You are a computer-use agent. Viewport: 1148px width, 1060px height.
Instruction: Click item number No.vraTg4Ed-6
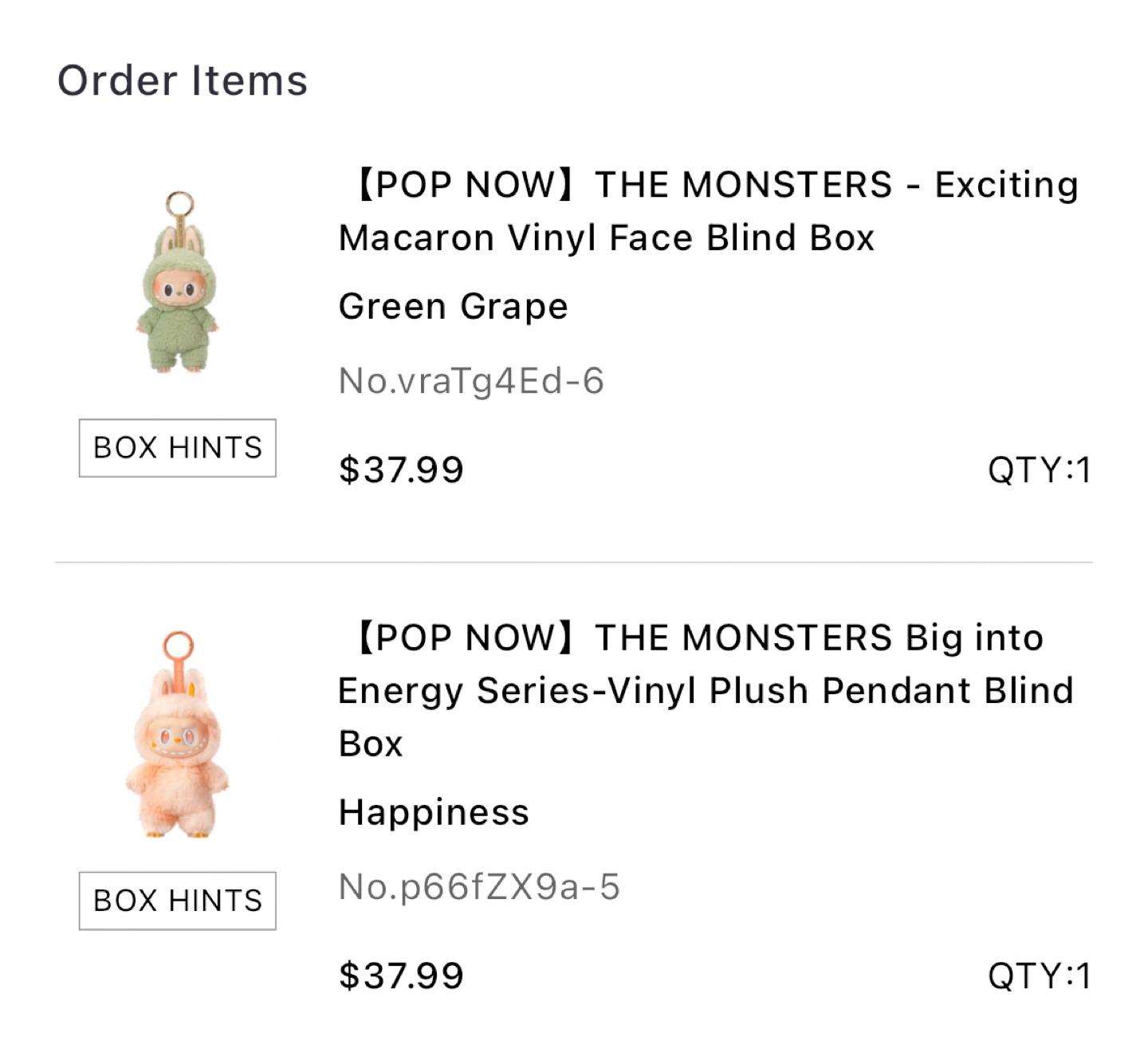(471, 381)
